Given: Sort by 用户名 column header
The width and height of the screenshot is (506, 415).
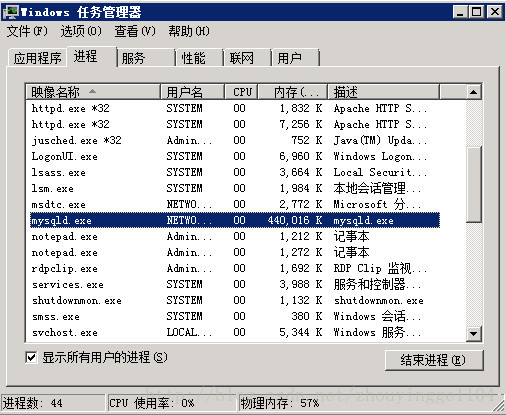Looking at the screenshot, I should [192, 92].
